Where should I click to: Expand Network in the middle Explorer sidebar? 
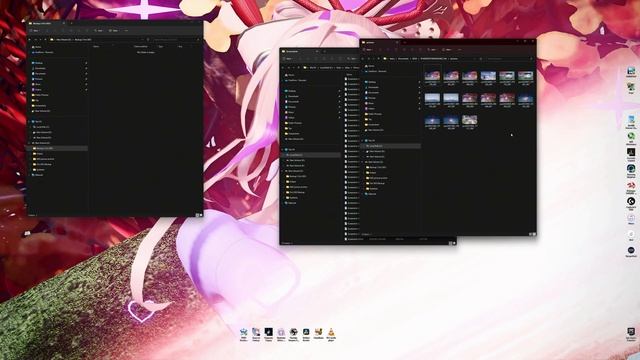282,203
